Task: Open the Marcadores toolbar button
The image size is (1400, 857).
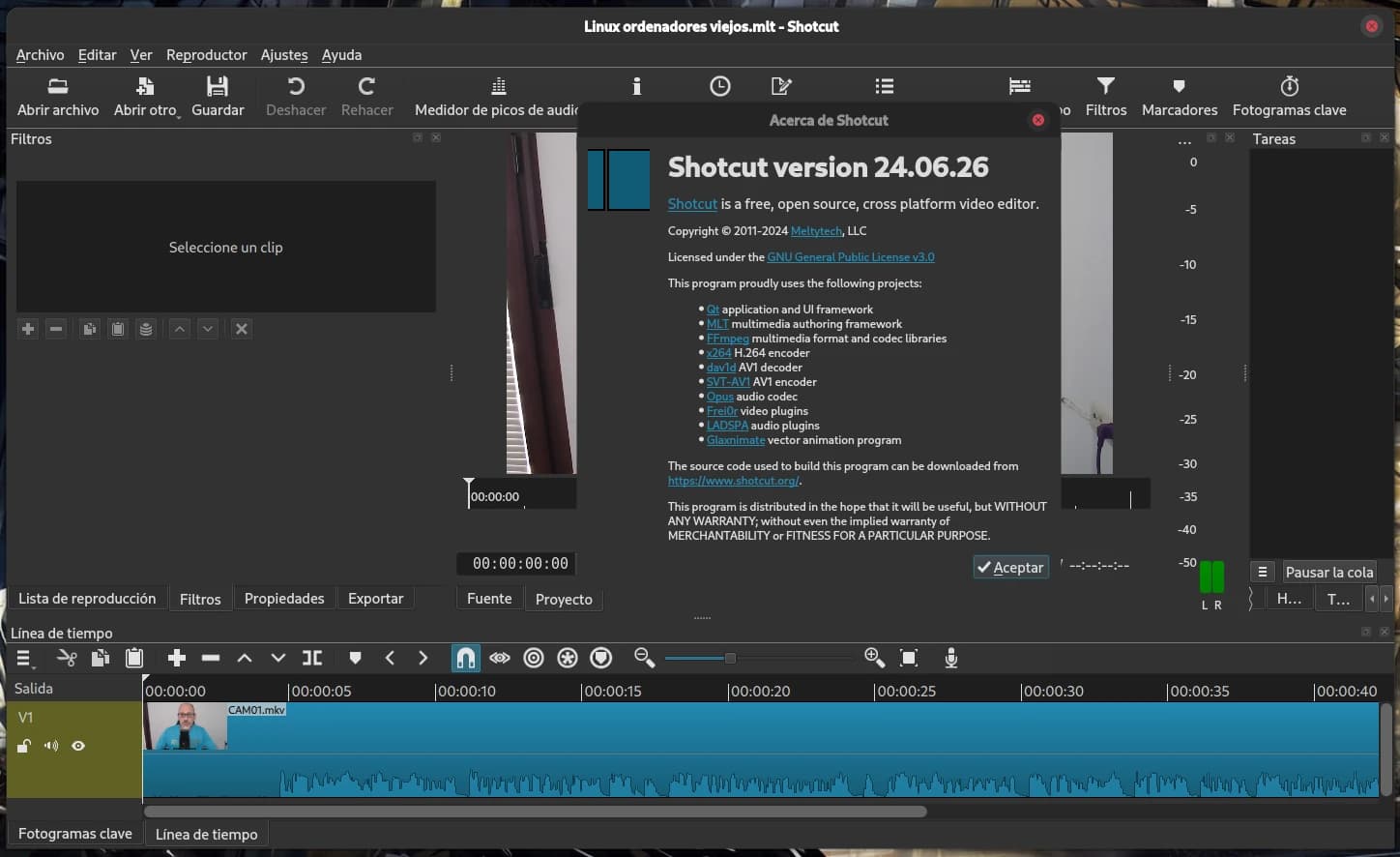Action: pyautogui.click(x=1180, y=97)
